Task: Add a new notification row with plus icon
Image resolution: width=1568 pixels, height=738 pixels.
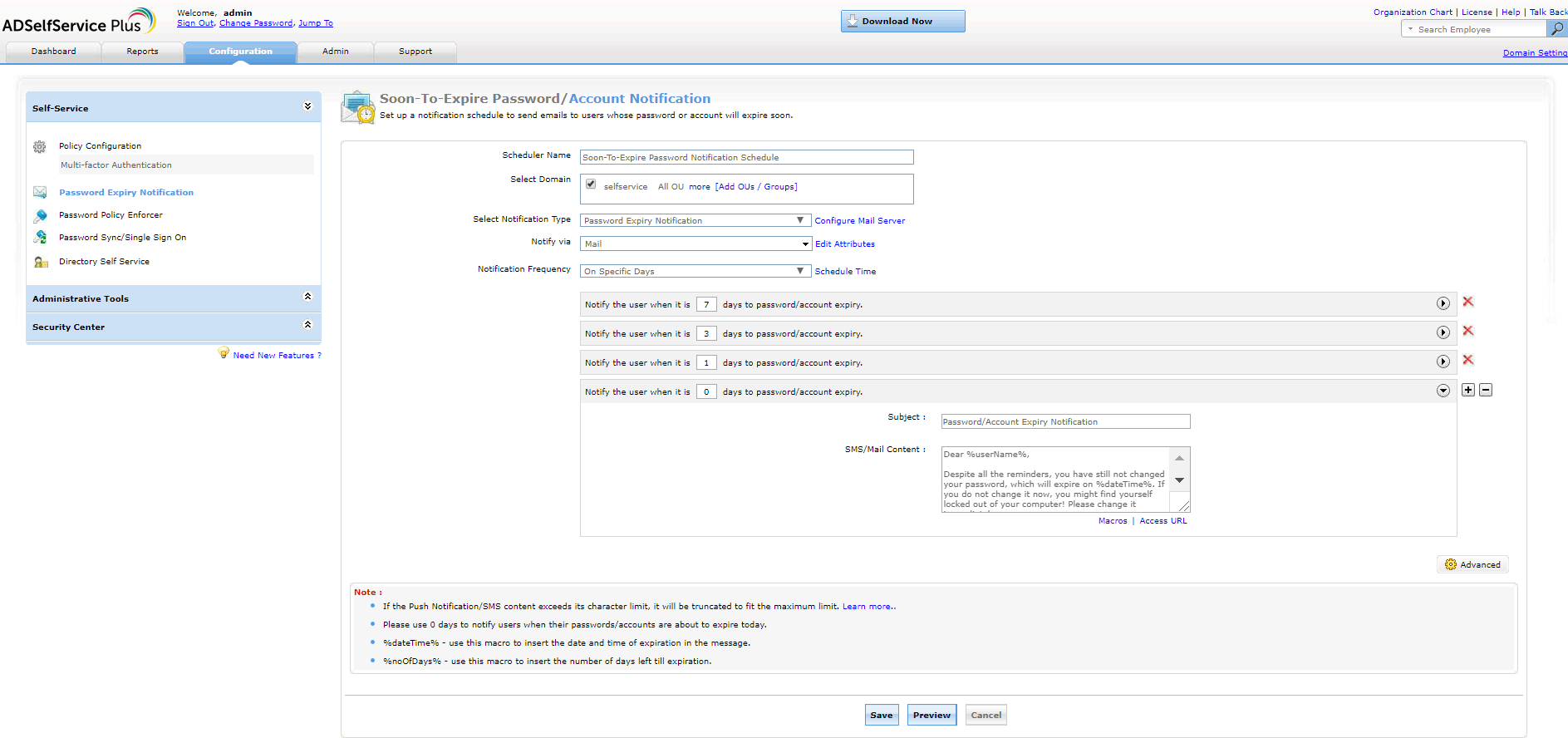Action: pyautogui.click(x=1468, y=390)
